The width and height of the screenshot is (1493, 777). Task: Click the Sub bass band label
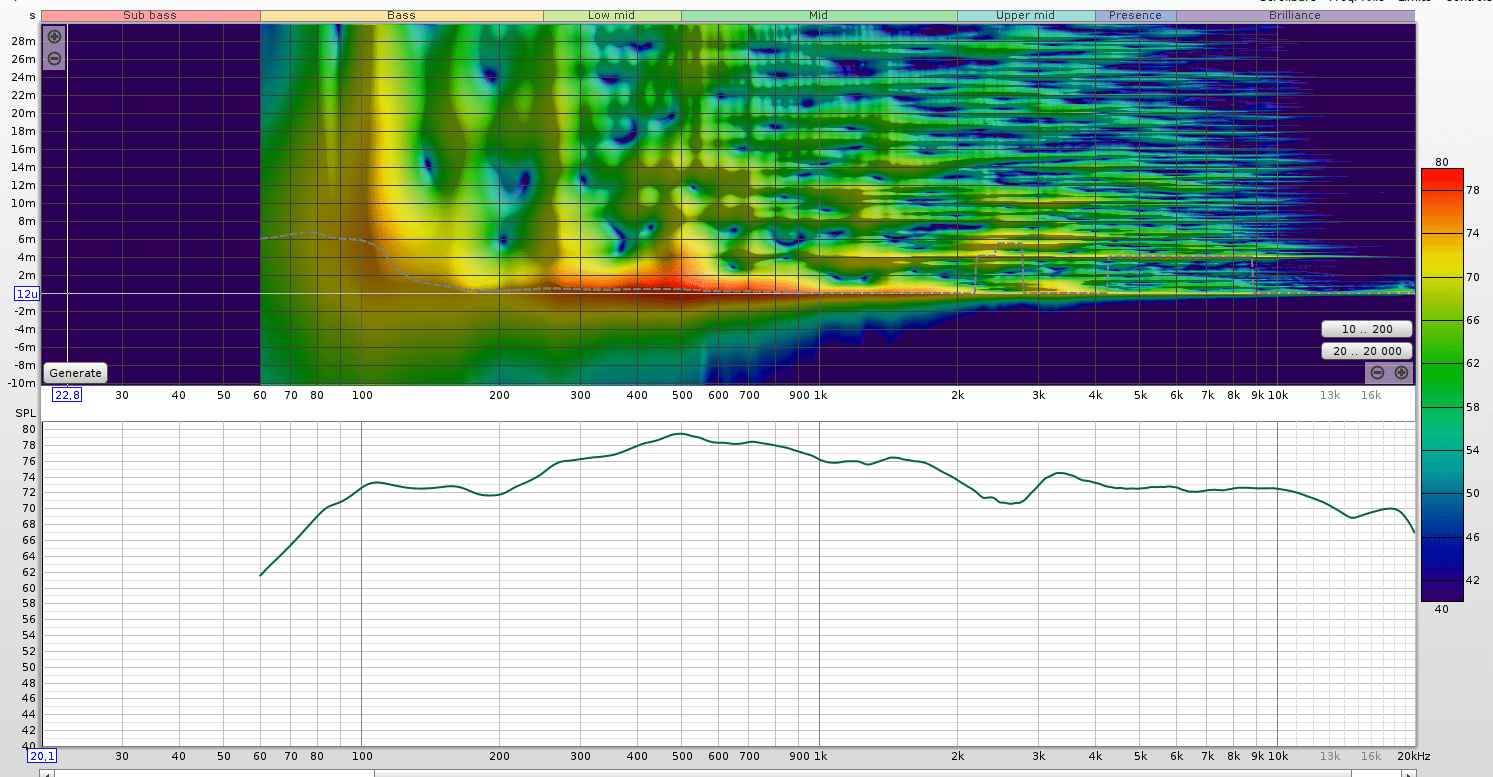(150, 16)
